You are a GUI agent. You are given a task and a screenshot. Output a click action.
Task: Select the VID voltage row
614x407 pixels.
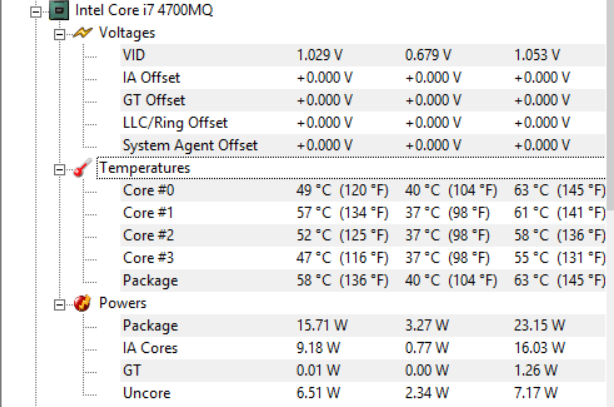(133, 54)
